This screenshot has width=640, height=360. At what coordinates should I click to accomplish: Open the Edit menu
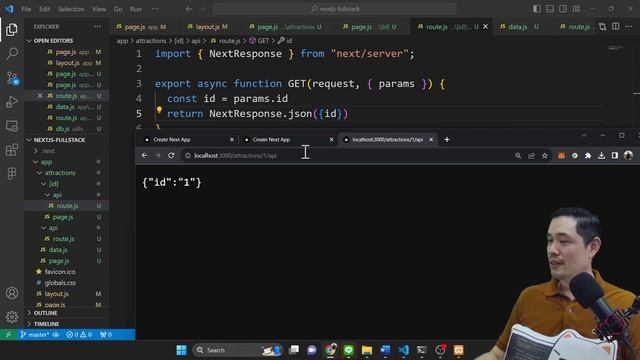click(44, 9)
